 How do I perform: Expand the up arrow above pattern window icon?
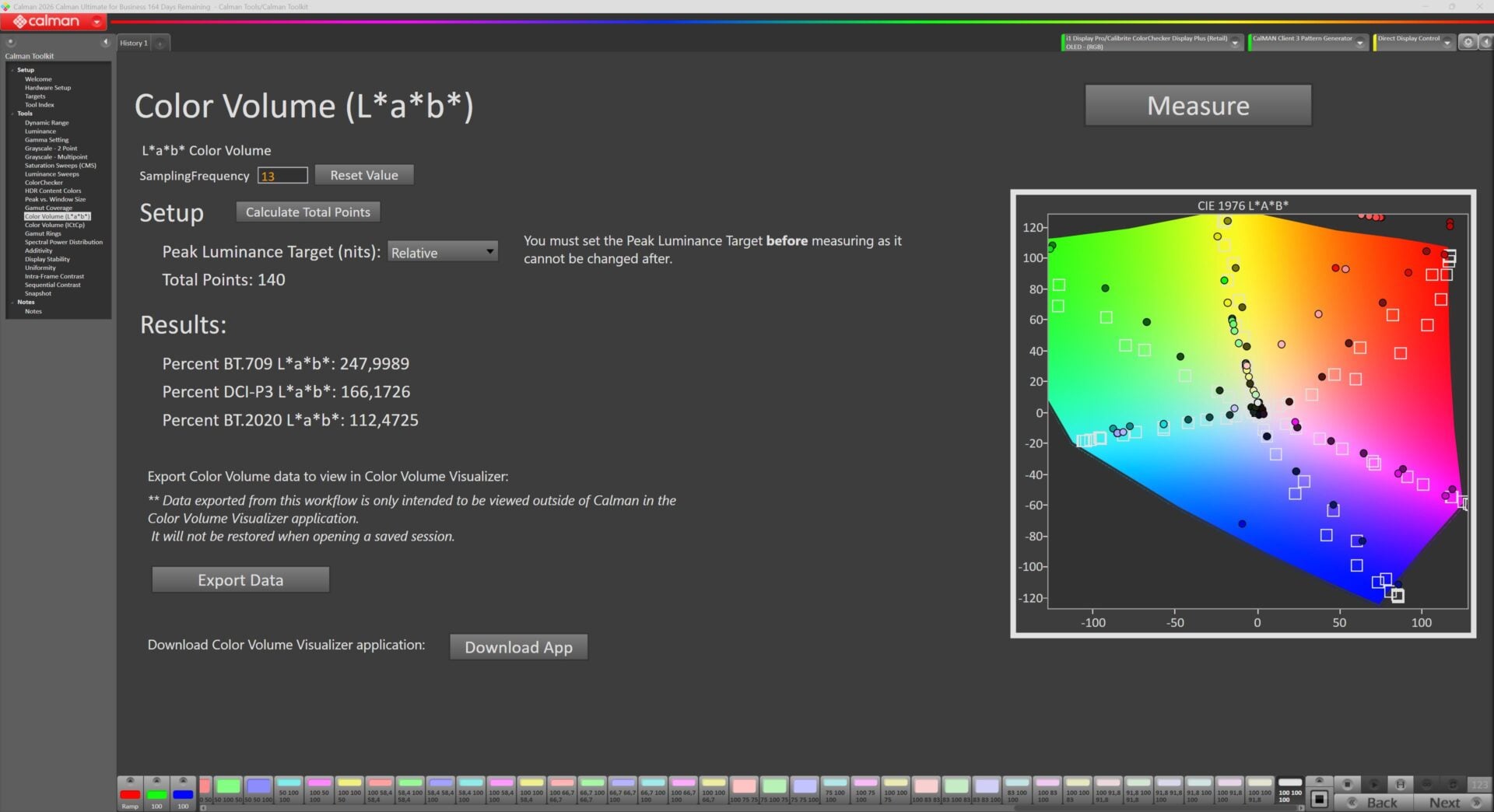(1319, 780)
